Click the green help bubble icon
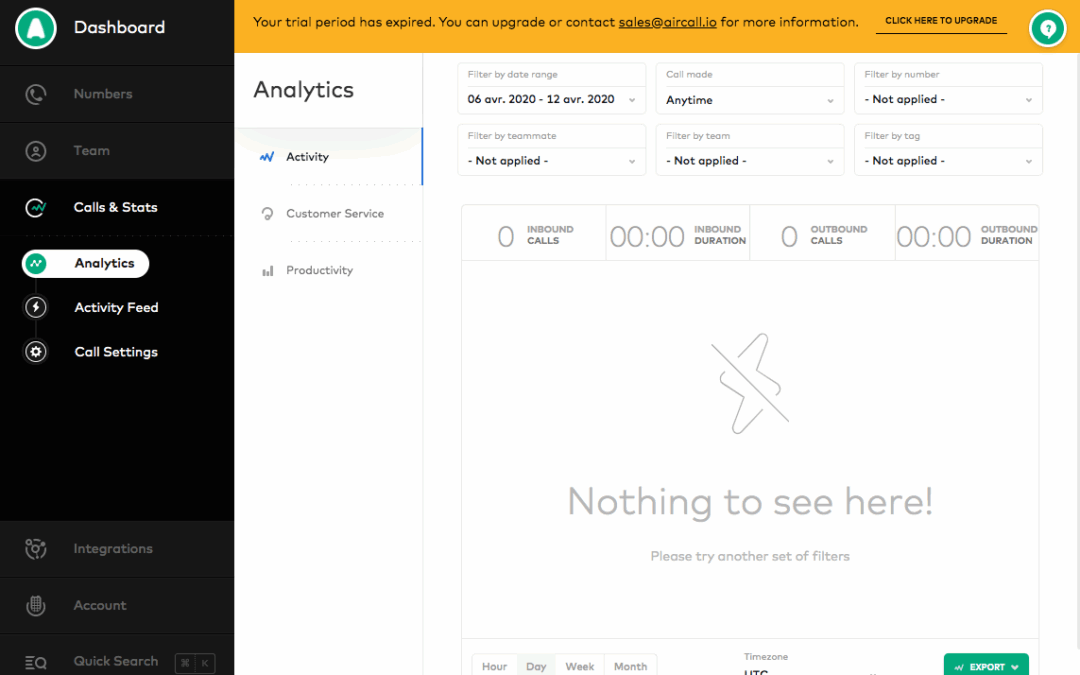The height and width of the screenshot is (675, 1080). 1048,29
